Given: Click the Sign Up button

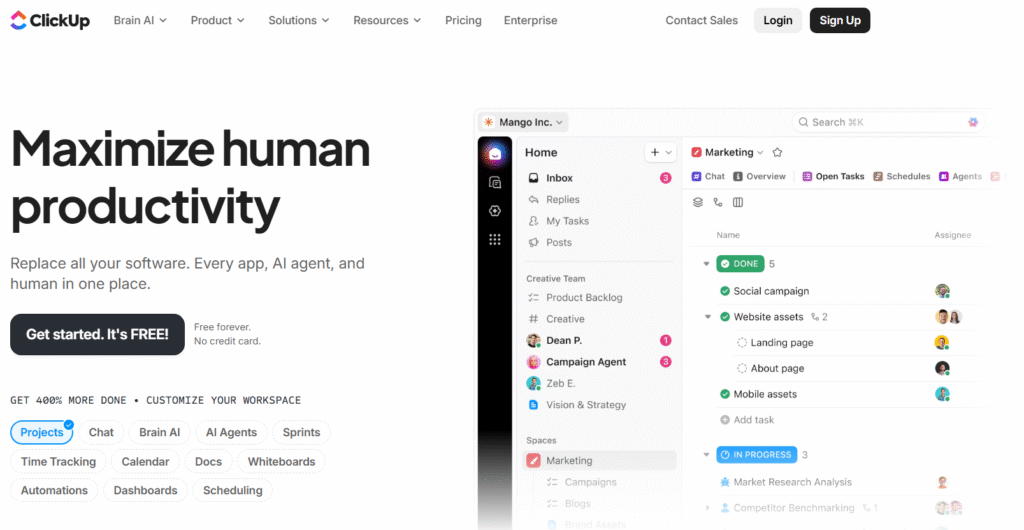Looking at the screenshot, I should coord(839,20).
